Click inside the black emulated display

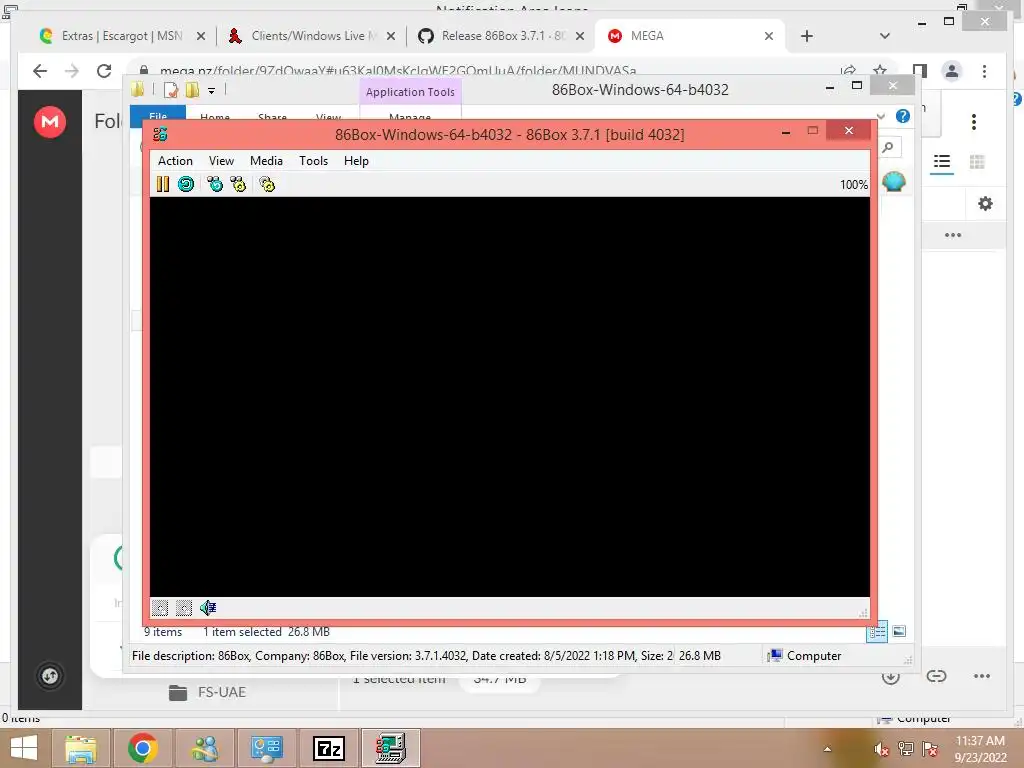click(x=509, y=396)
